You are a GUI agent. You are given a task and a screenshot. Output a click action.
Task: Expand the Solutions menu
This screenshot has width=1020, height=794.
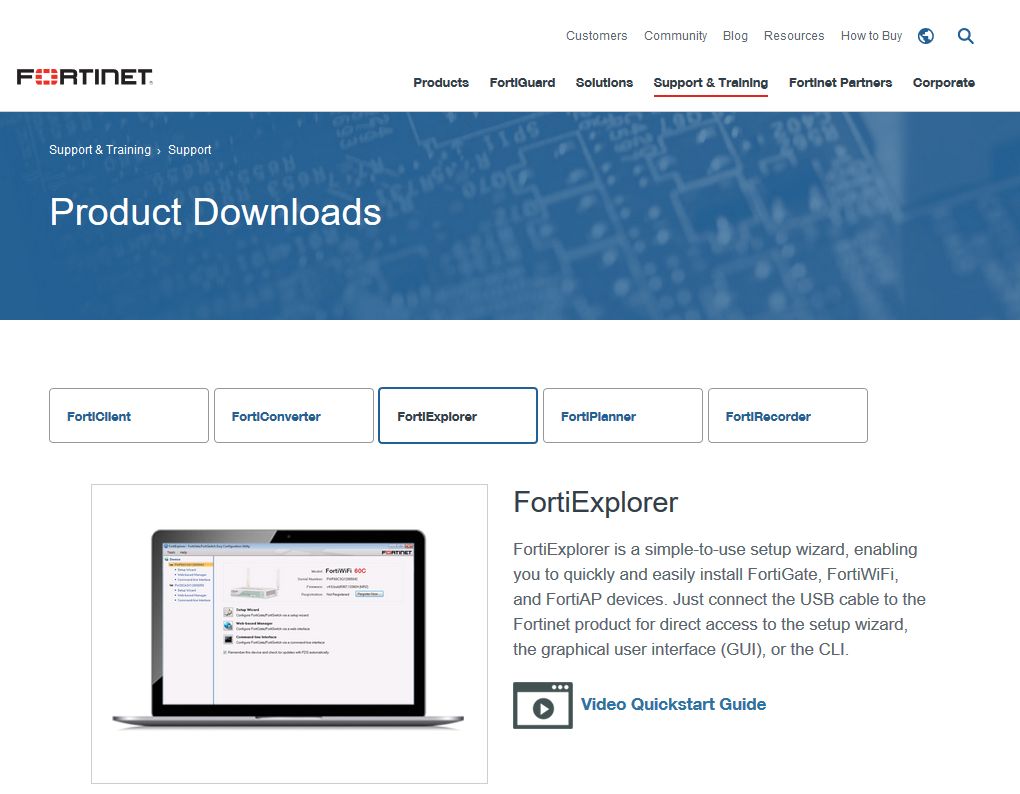click(x=604, y=83)
